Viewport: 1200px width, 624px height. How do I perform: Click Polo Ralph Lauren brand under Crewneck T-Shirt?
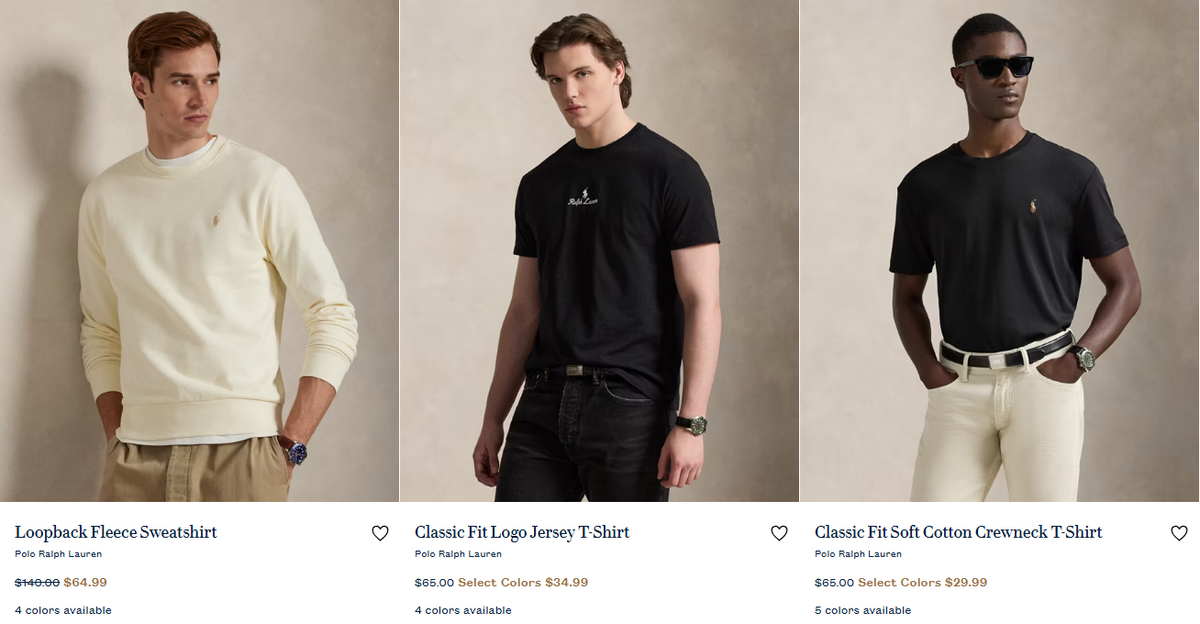coord(858,554)
